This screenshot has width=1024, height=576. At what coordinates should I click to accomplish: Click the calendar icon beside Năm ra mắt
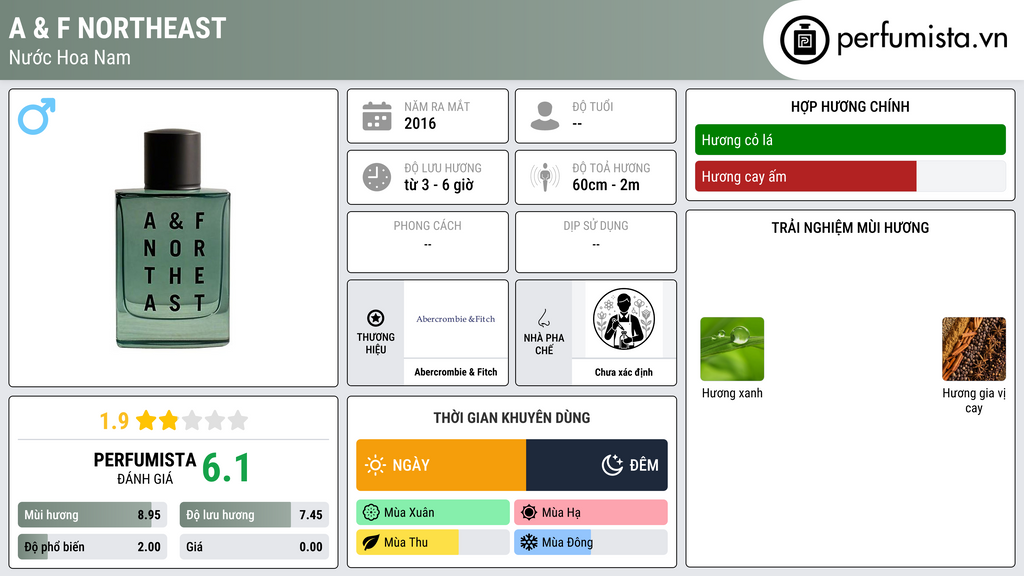click(x=377, y=116)
